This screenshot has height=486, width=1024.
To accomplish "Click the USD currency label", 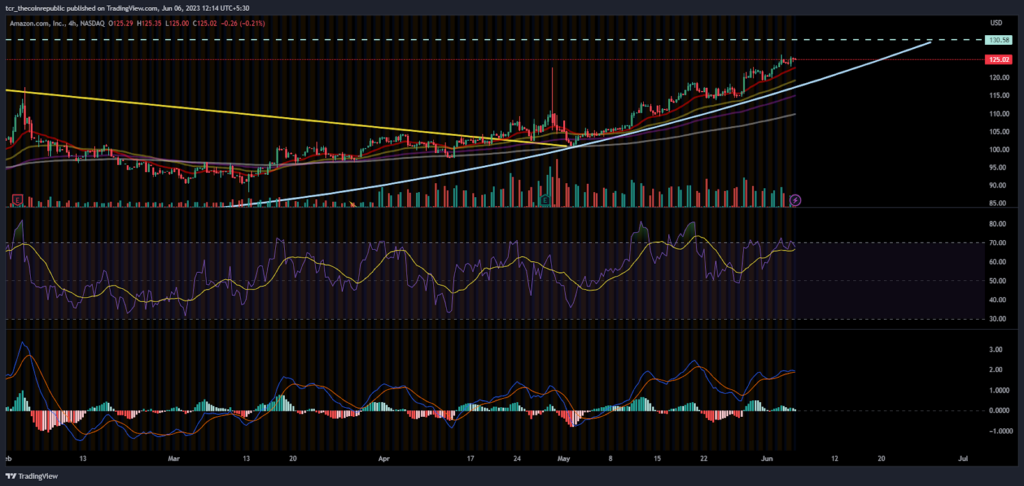I will click(x=995, y=23).
